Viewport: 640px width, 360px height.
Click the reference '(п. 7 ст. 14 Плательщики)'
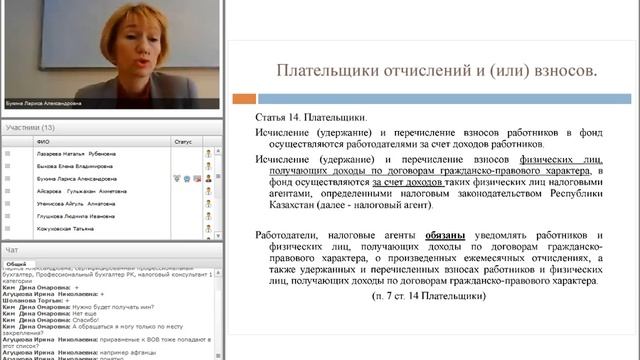tap(429, 296)
